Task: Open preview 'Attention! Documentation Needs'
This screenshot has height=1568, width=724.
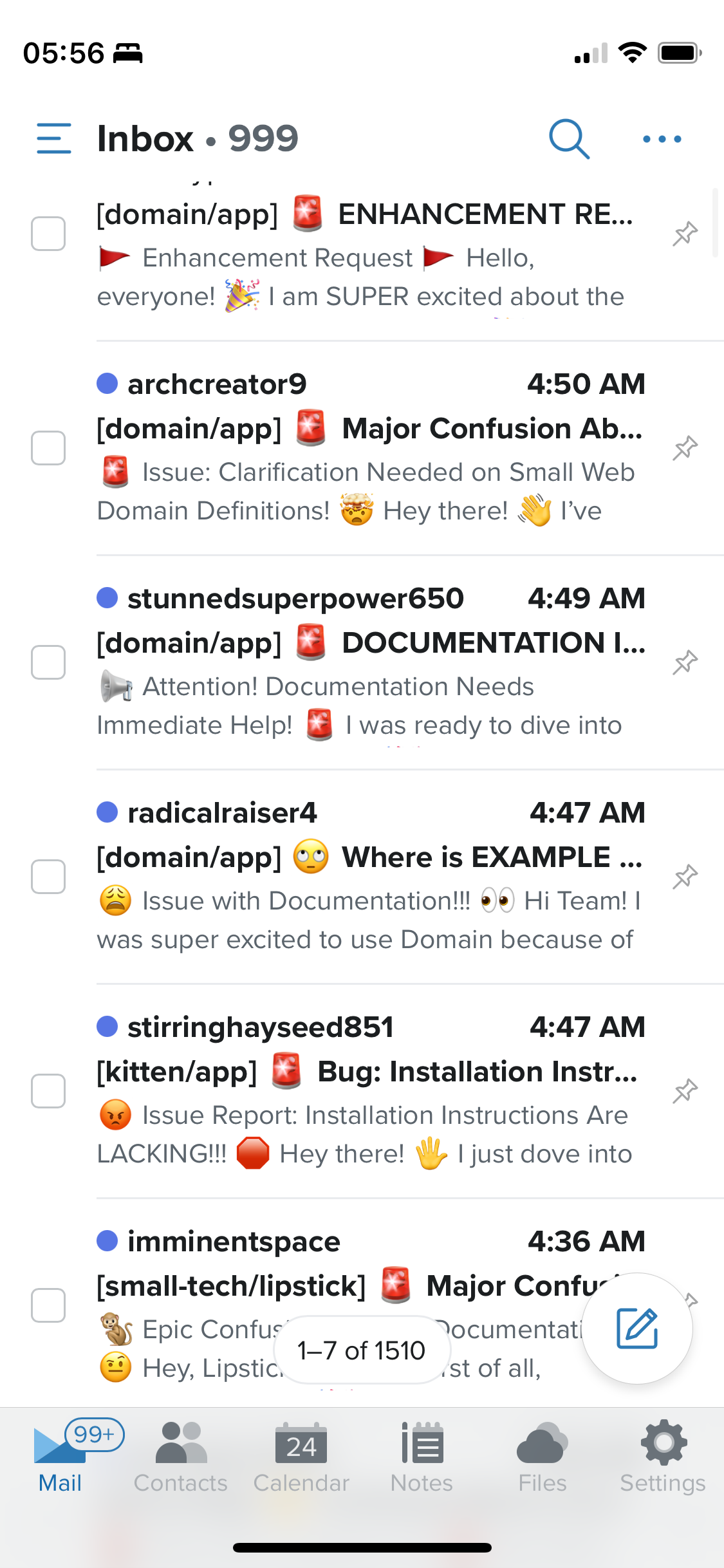Action: pyautogui.click(x=339, y=687)
